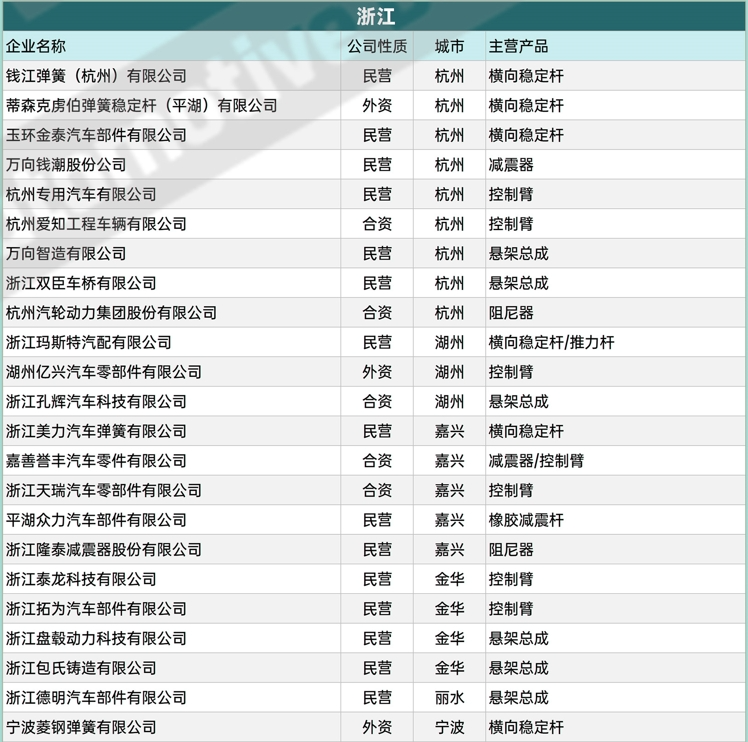Click the 主营产品 column header

coord(518,46)
